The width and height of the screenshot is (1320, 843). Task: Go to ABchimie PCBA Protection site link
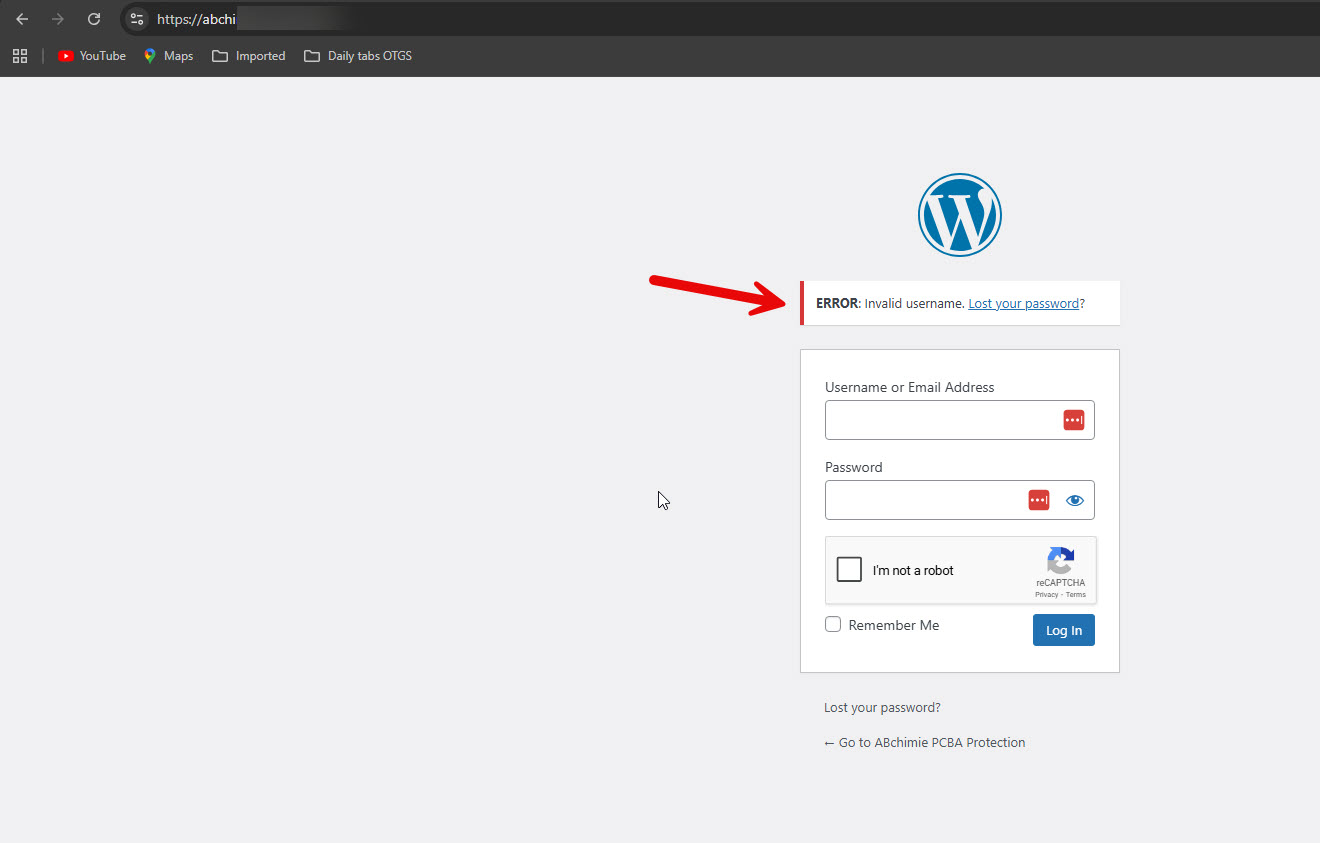925,742
